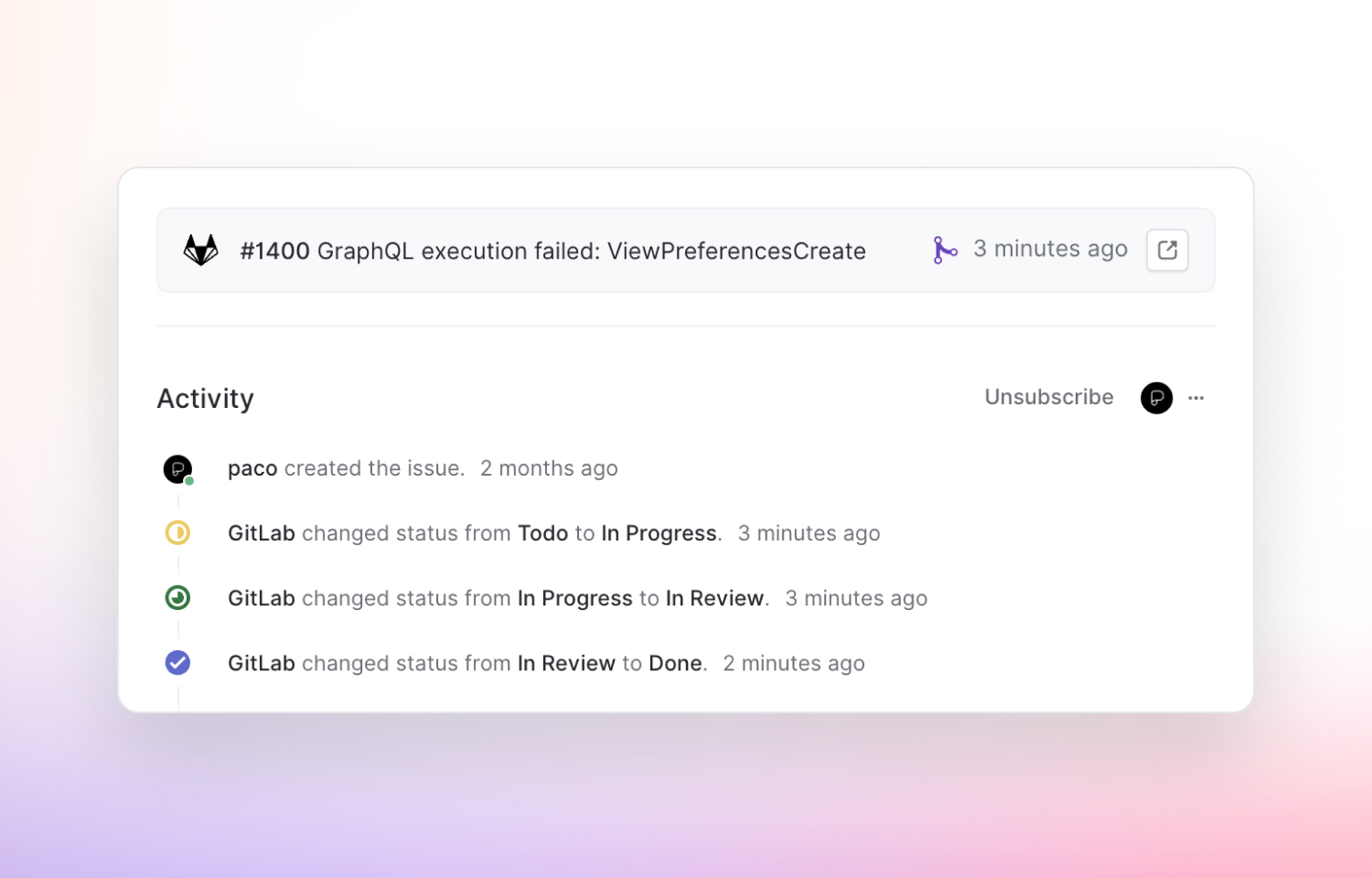Open the three-dot Activity options menu
This screenshot has width=1372, height=878.
pyautogui.click(x=1195, y=398)
